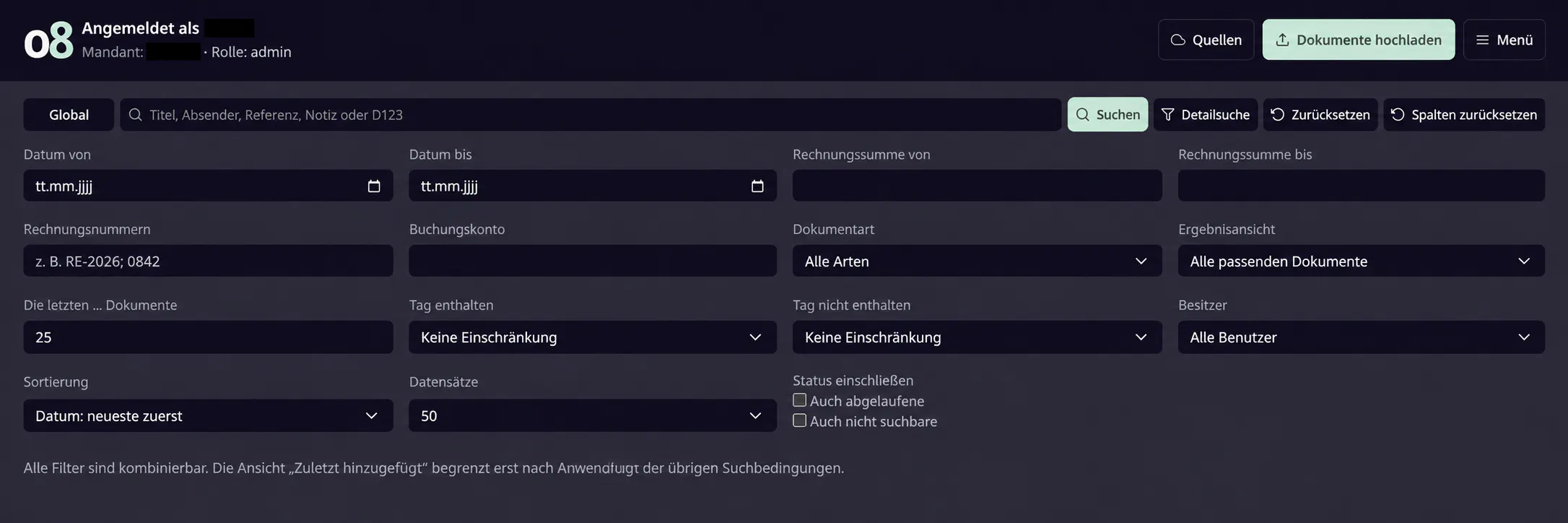Select the Global scope button
The height and width of the screenshot is (523, 1568).
pyautogui.click(x=69, y=115)
